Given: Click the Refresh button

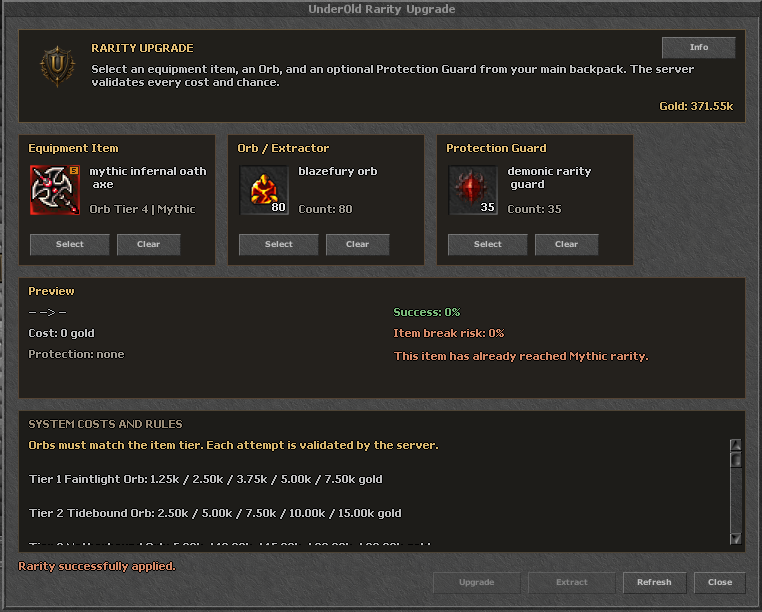Looking at the screenshot, I should click(654, 582).
